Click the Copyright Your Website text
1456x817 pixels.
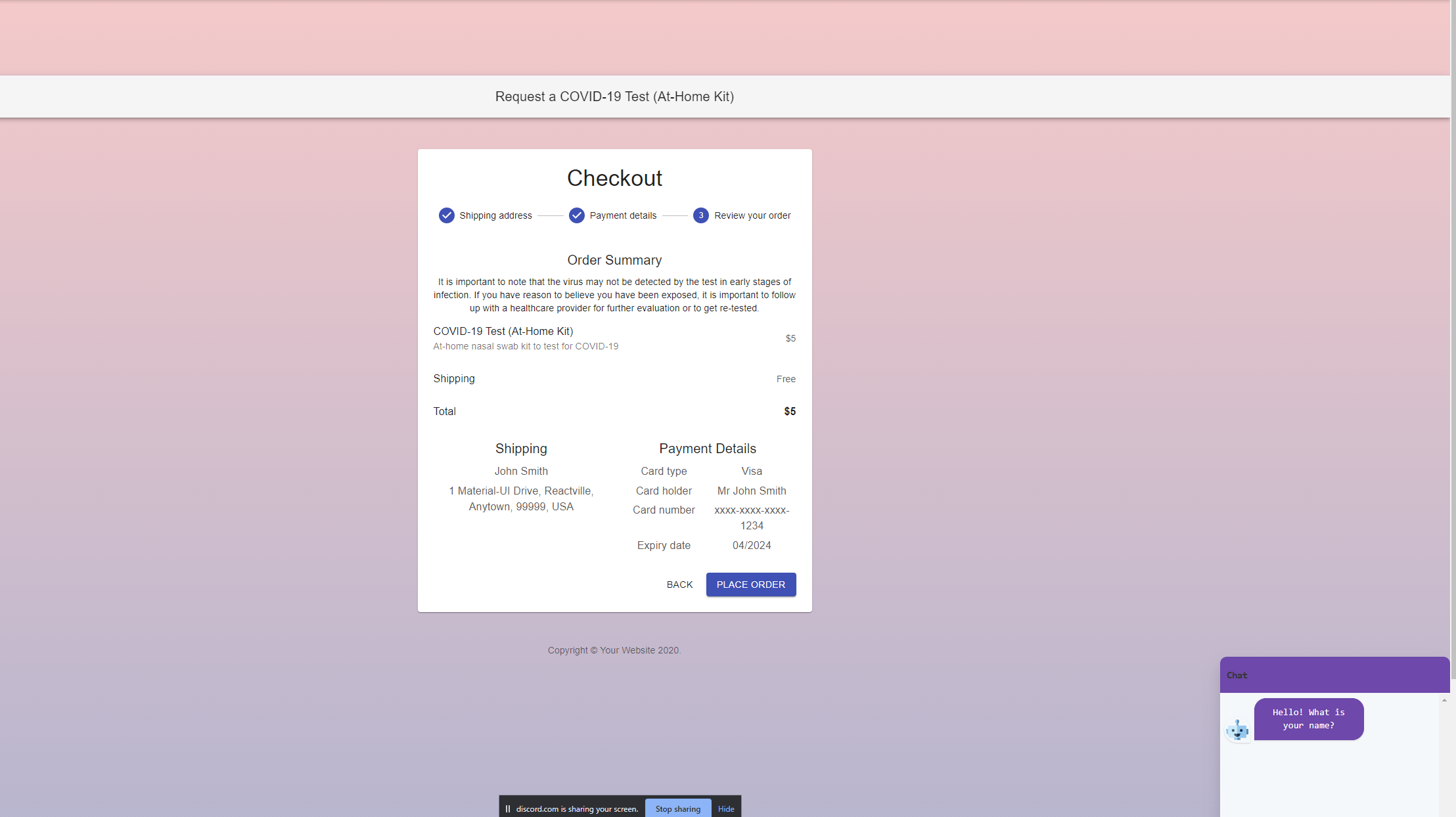click(614, 650)
